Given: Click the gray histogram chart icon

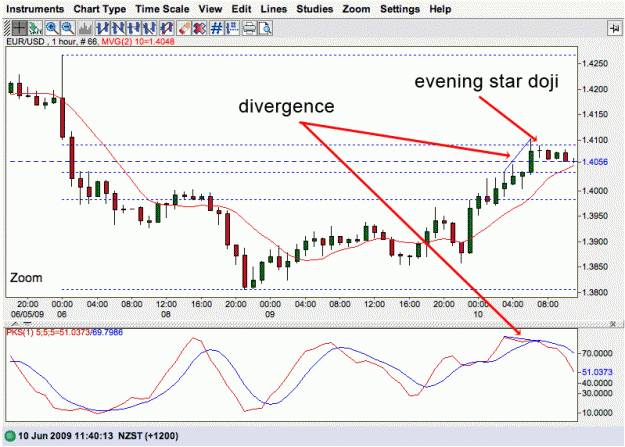Looking at the screenshot, I should click(x=86, y=28).
